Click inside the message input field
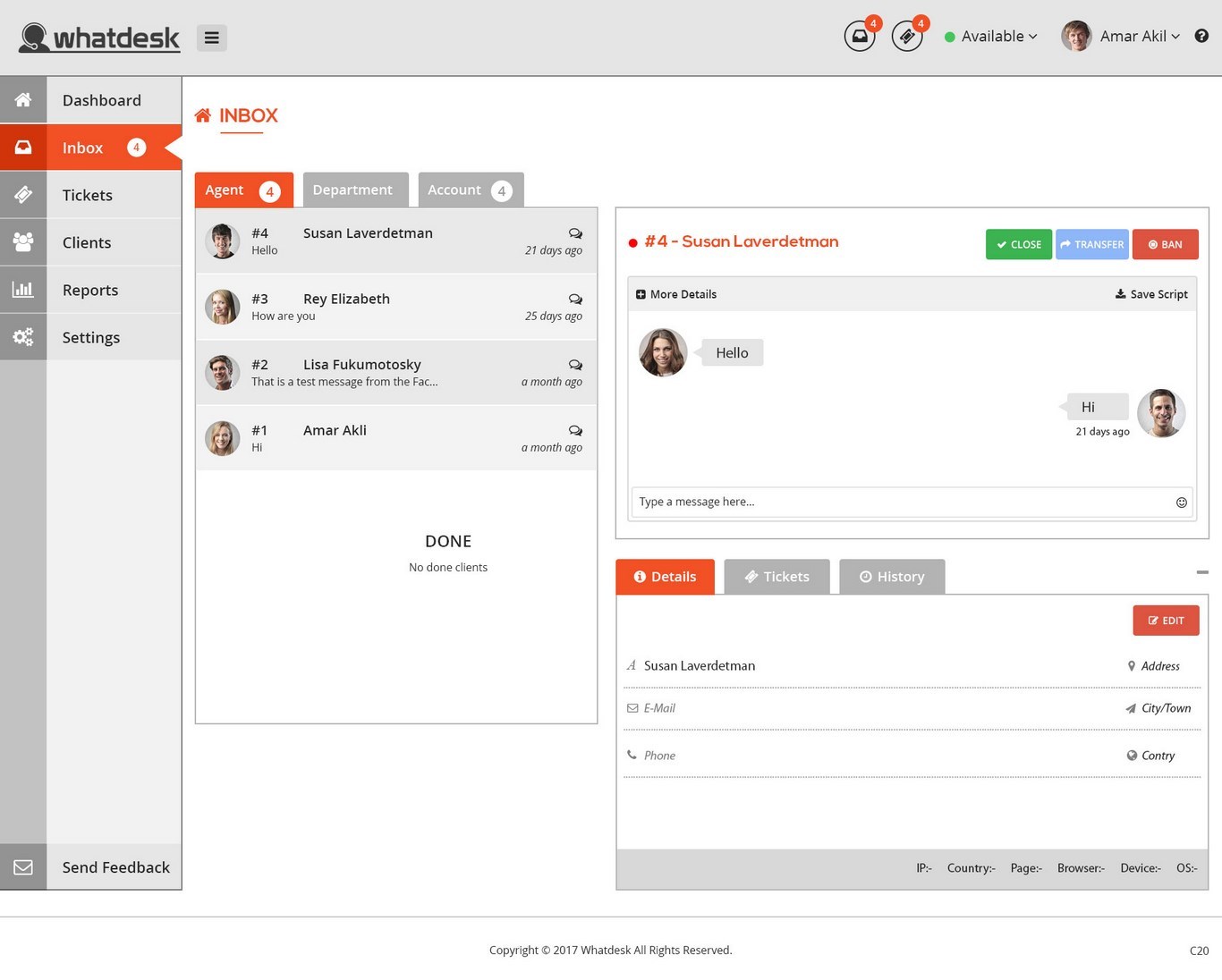This screenshot has height=980, width=1222. click(x=895, y=502)
